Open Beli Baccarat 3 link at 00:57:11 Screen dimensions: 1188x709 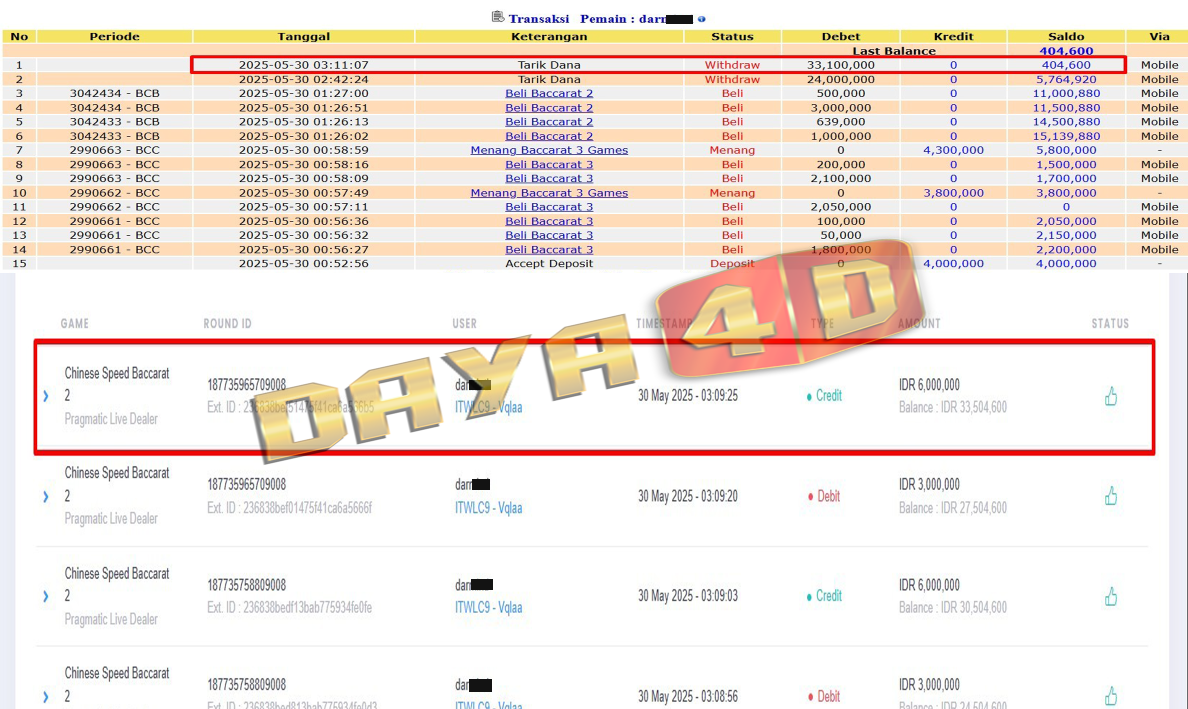coord(549,207)
